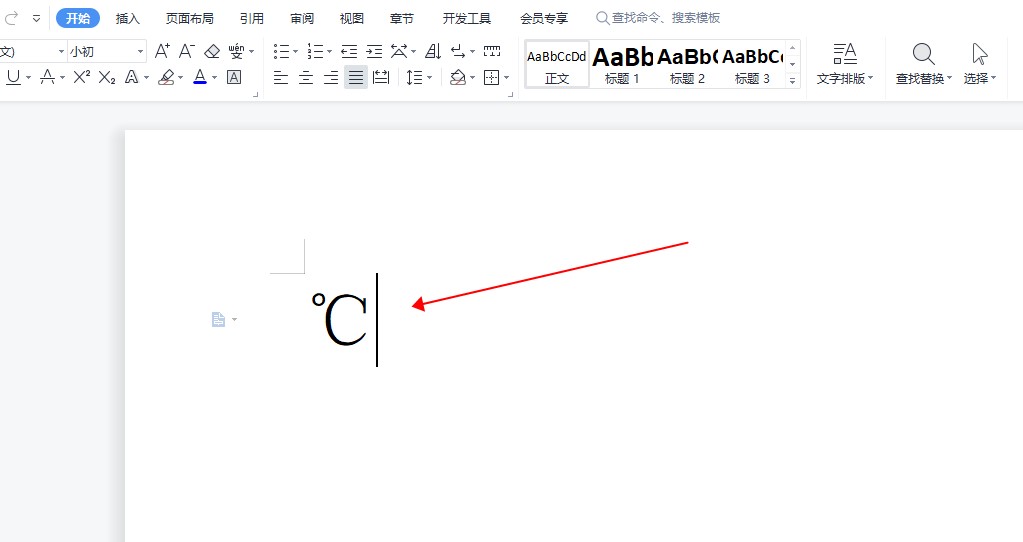Center align the paragraph
1023x542 pixels.
point(306,77)
